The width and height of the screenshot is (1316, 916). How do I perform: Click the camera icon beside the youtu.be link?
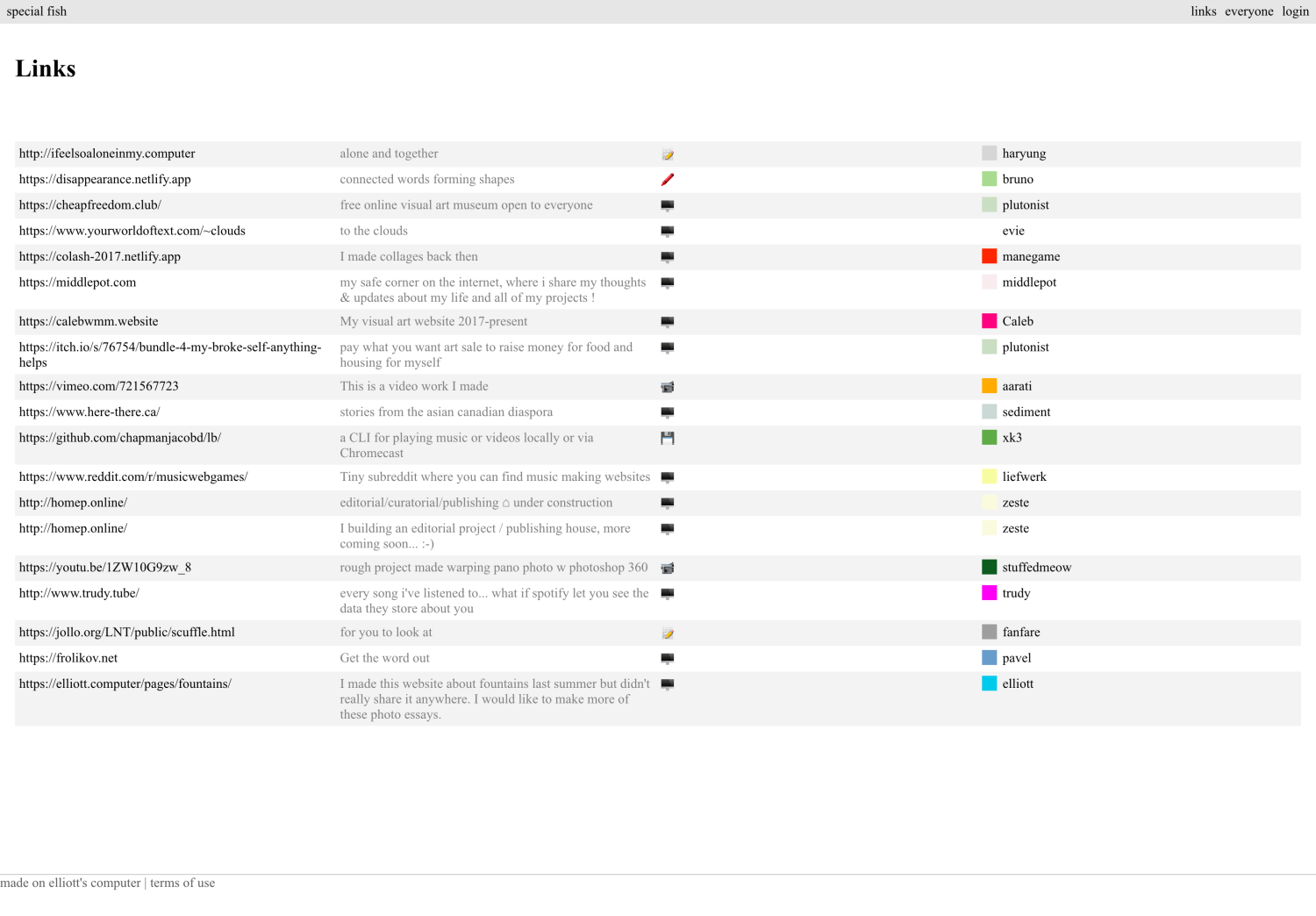point(667,569)
